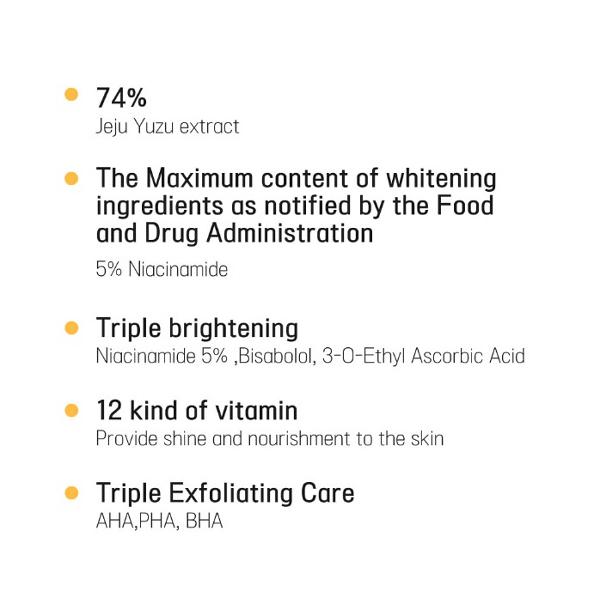Viewport: 600px width, 600px height.
Task: Click the "Triple brightening" heading
Action: click(x=197, y=328)
